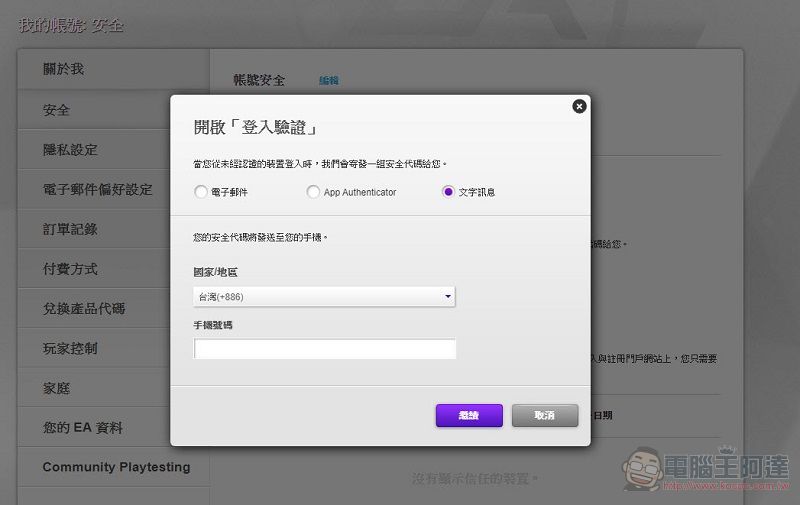The width and height of the screenshot is (800, 505).
Task: Open 玩家控制 in the sidebar
Action: (x=70, y=348)
